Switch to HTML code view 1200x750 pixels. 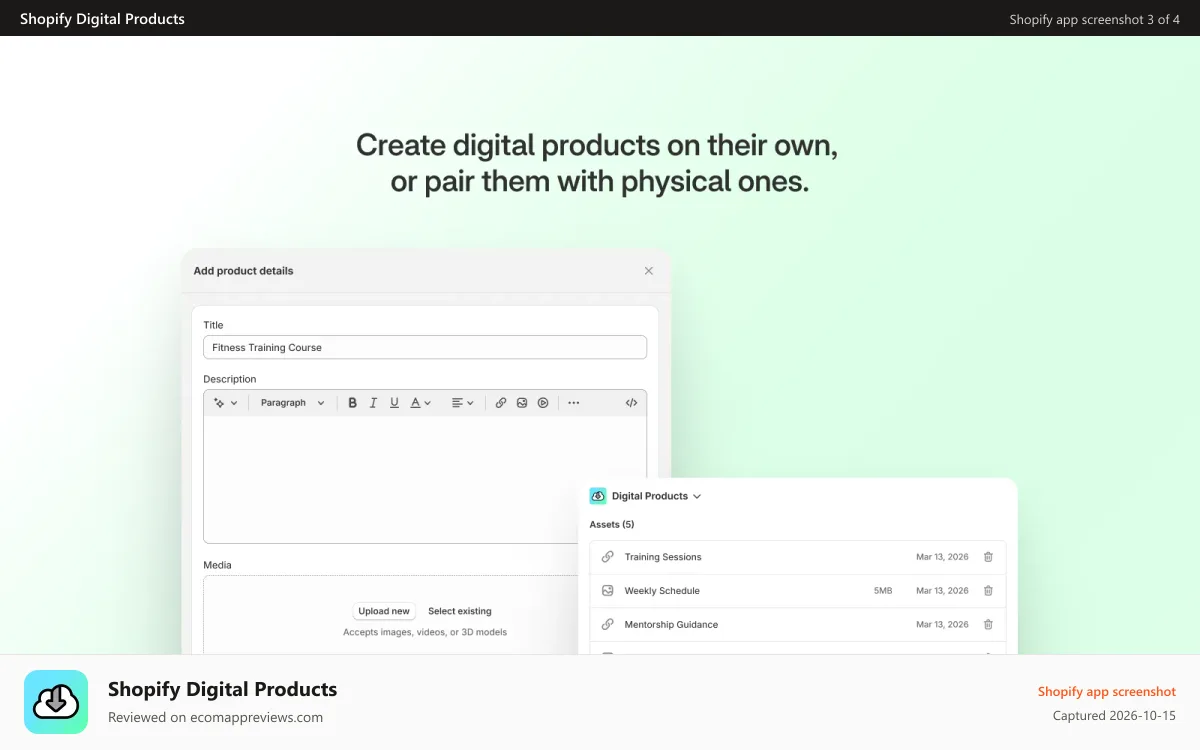click(x=631, y=403)
